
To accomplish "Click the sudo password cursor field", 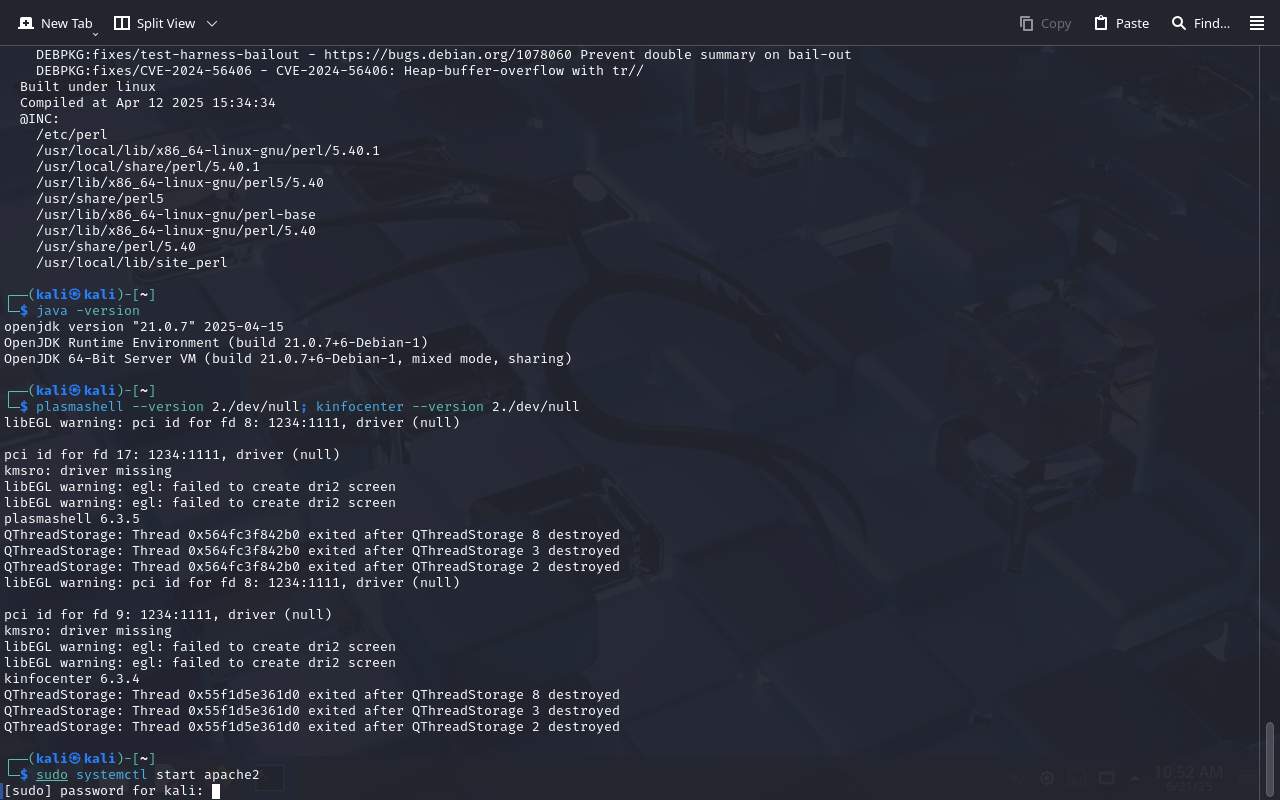I will click(x=215, y=791).
